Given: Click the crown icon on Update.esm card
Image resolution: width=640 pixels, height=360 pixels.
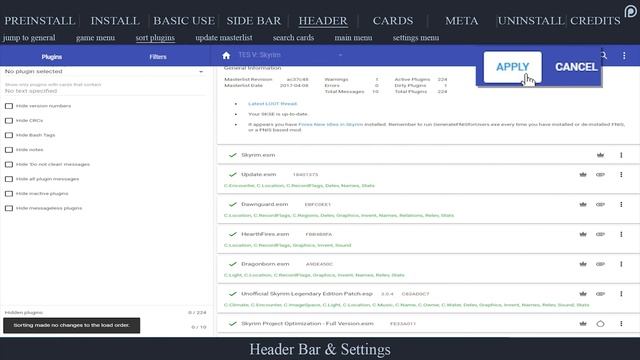Looking at the screenshot, I should tap(583, 175).
